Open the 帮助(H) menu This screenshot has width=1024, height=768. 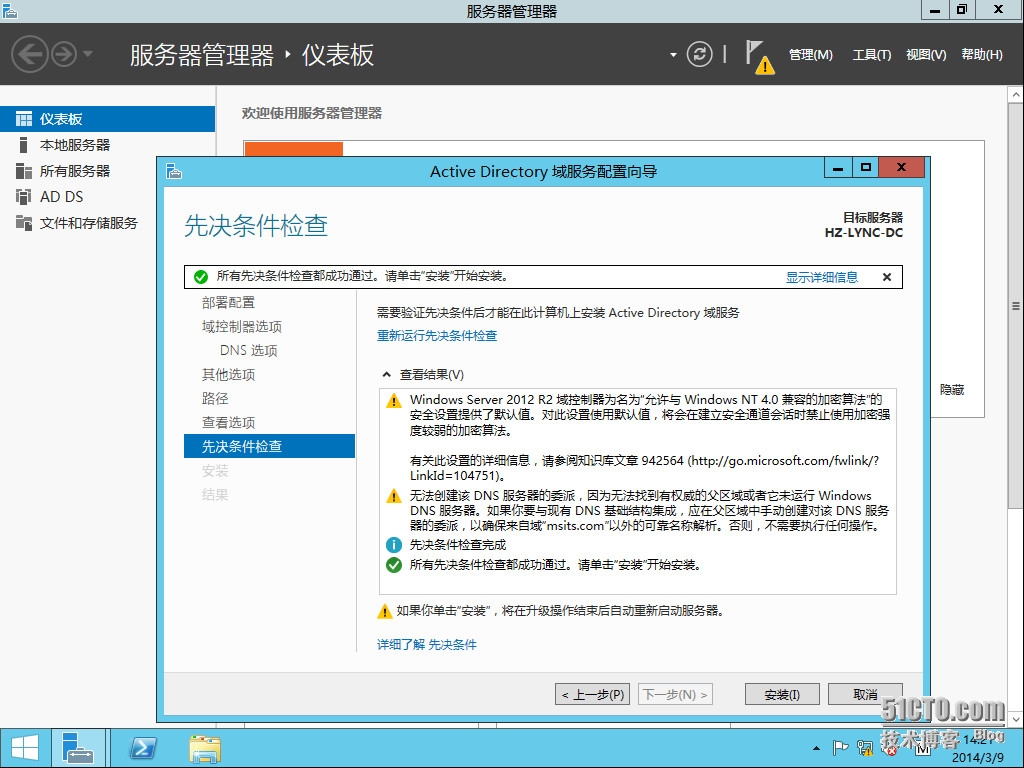pyautogui.click(x=982, y=55)
